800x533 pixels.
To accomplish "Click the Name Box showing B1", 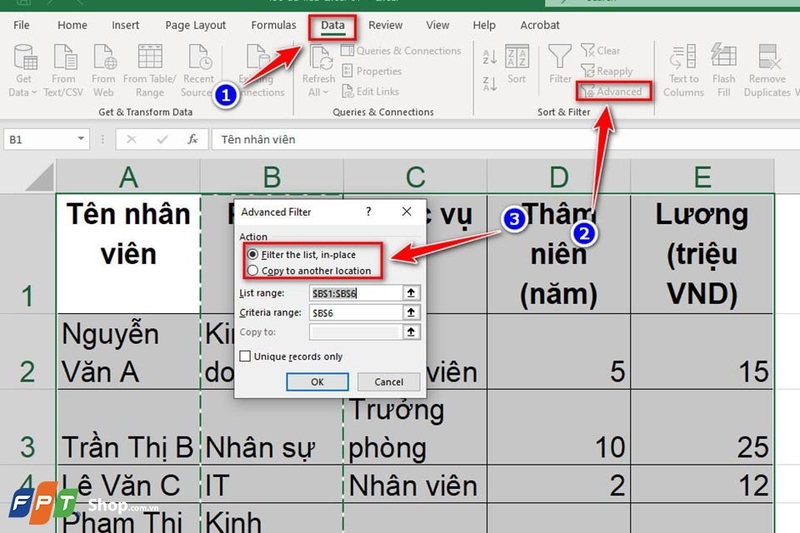I will 40,139.
